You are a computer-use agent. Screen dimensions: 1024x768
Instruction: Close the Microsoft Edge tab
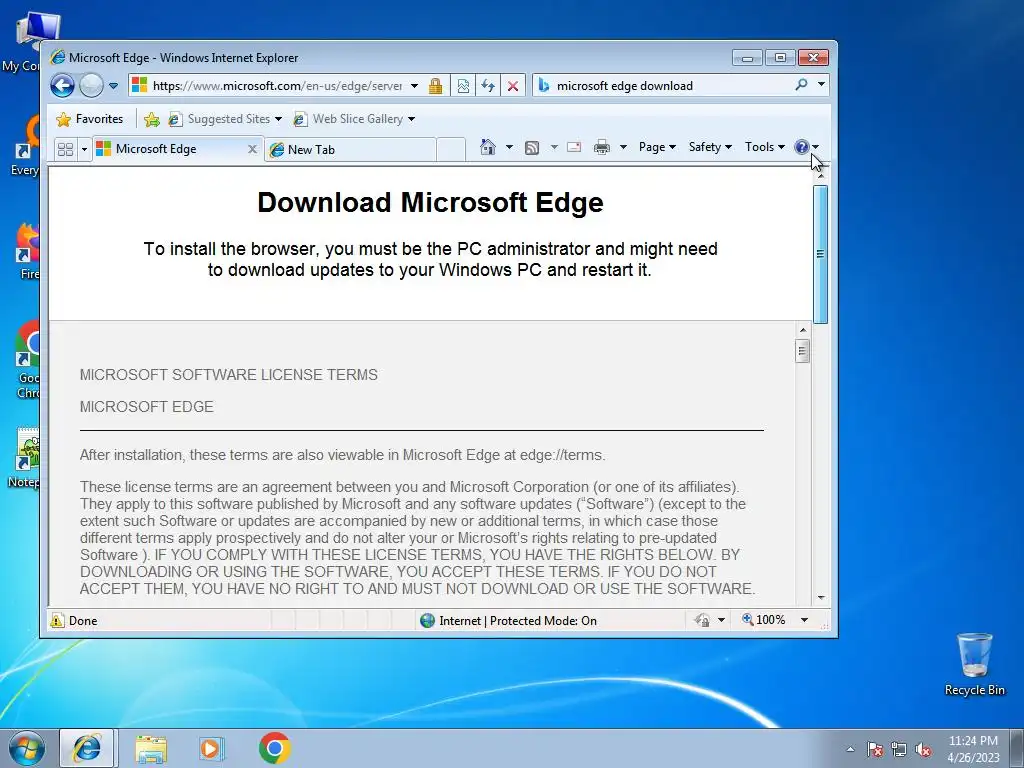click(x=252, y=149)
